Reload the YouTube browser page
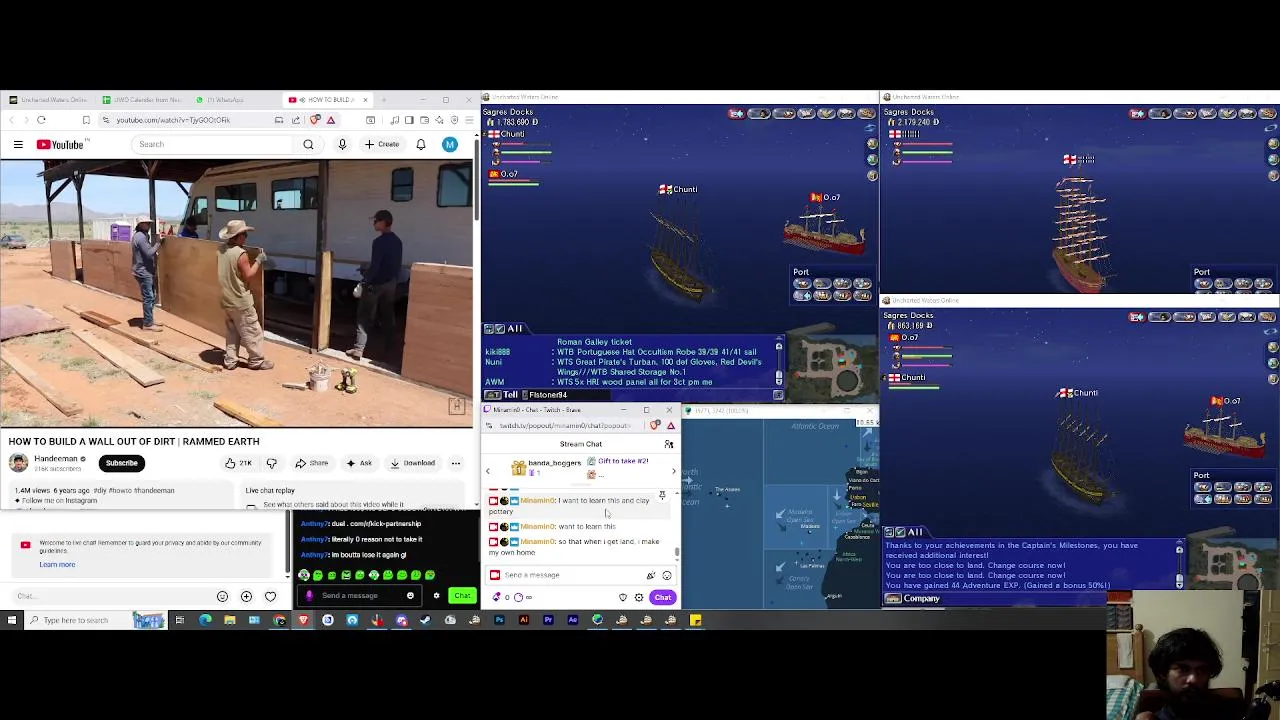The height and width of the screenshot is (720, 1280). tap(41, 120)
